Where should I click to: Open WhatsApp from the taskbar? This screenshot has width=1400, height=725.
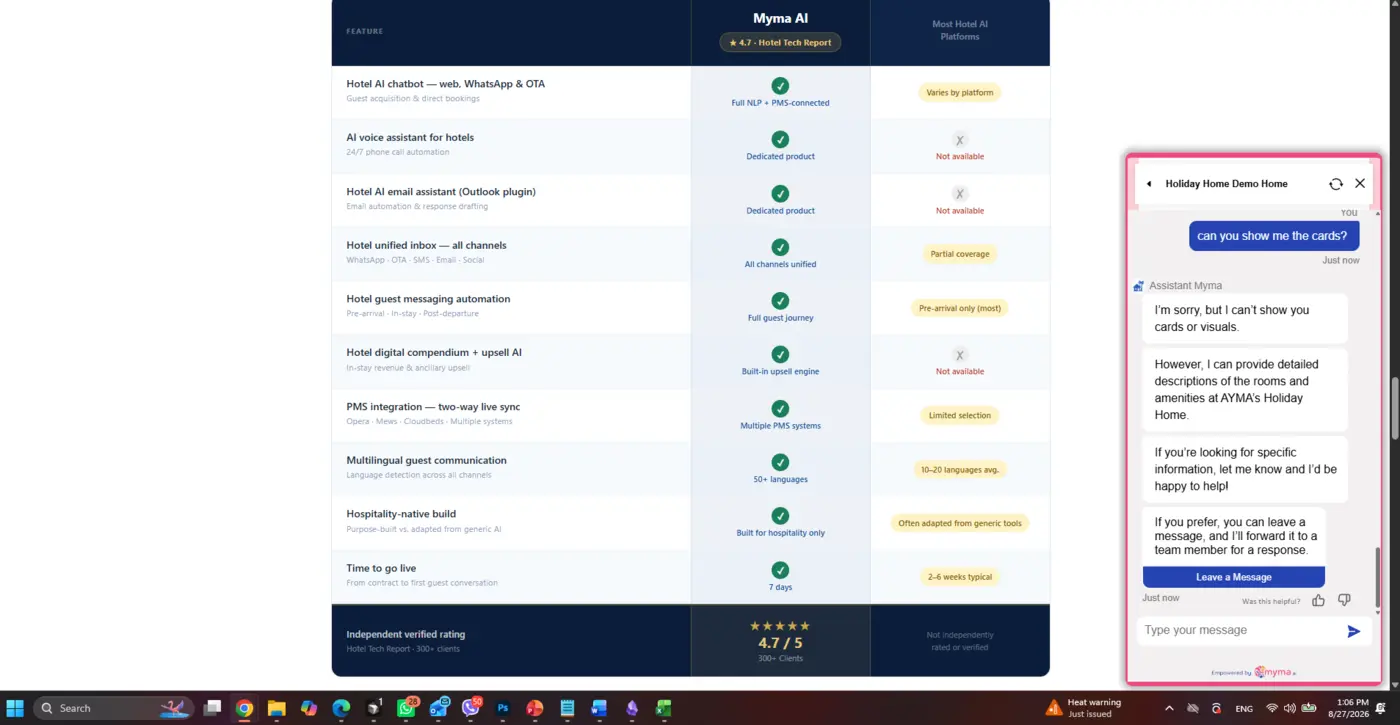[x=406, y=708]
